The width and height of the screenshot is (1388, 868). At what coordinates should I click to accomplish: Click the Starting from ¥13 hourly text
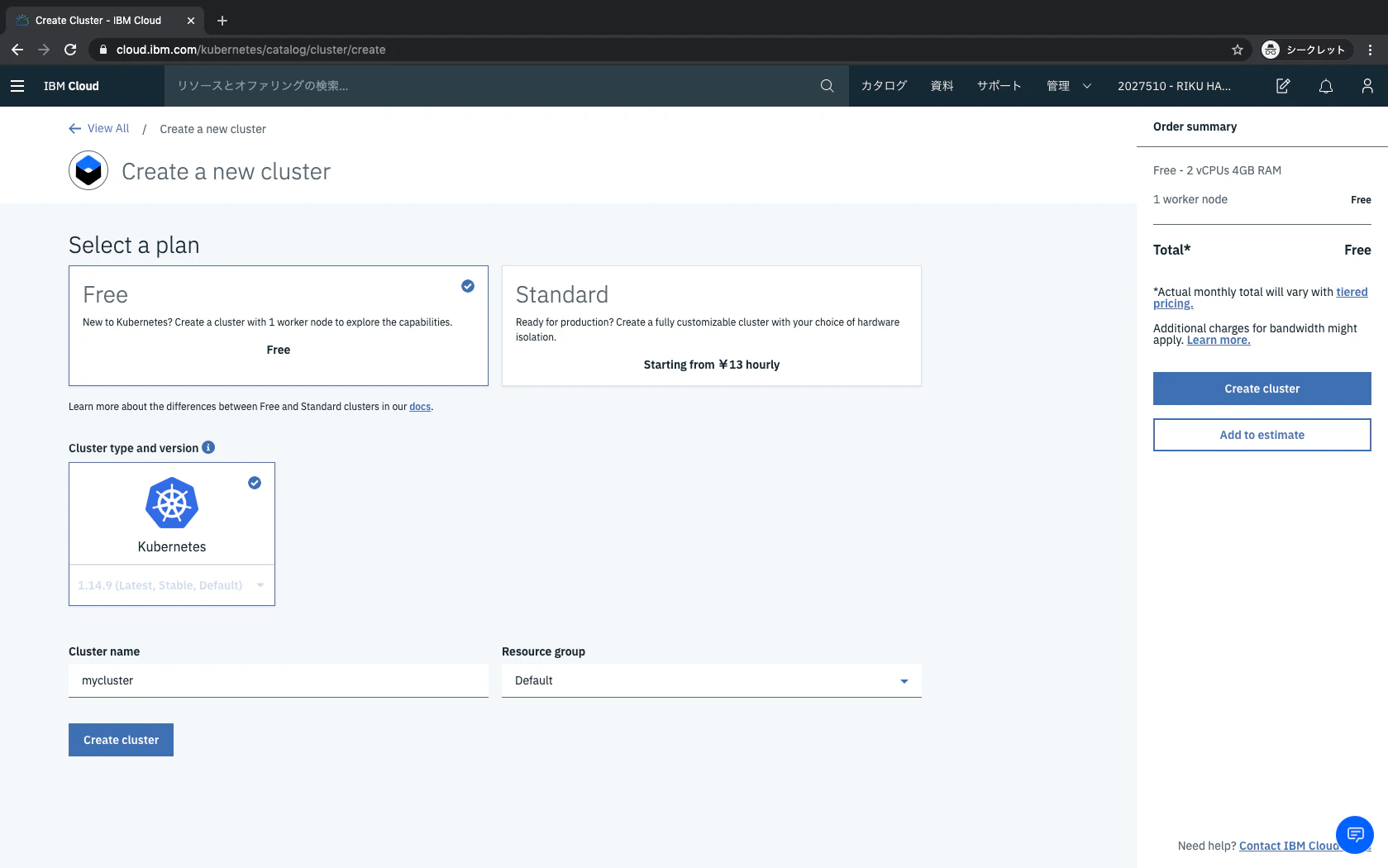click(x=712, y=365)
